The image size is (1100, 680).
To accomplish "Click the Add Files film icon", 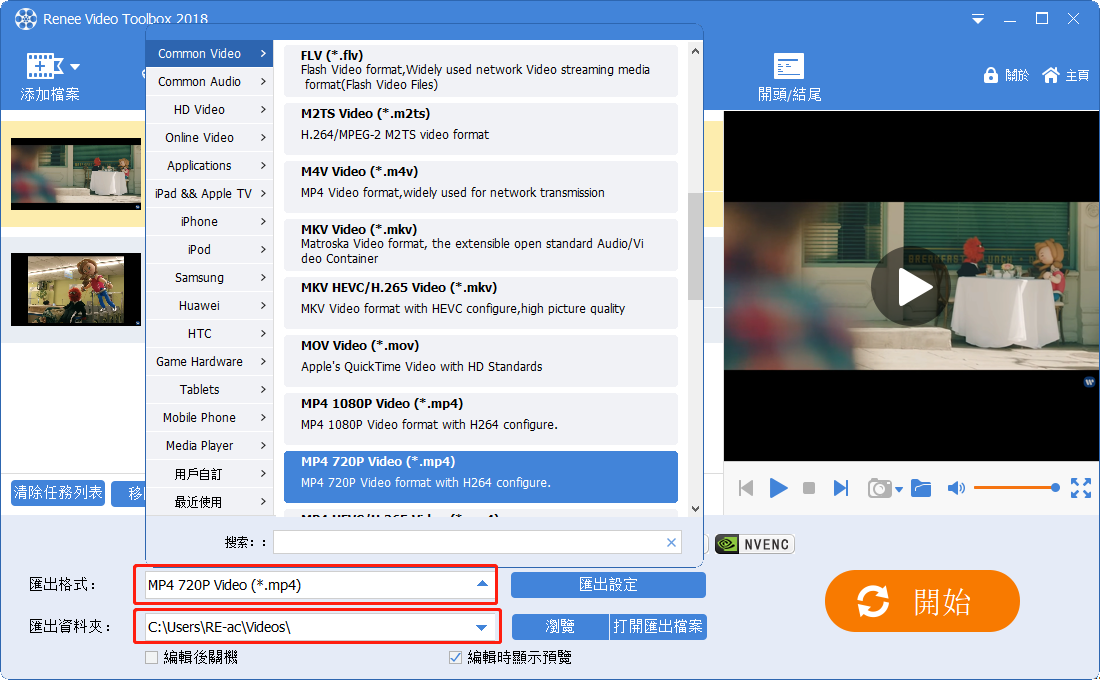I will tap(44, 66).
